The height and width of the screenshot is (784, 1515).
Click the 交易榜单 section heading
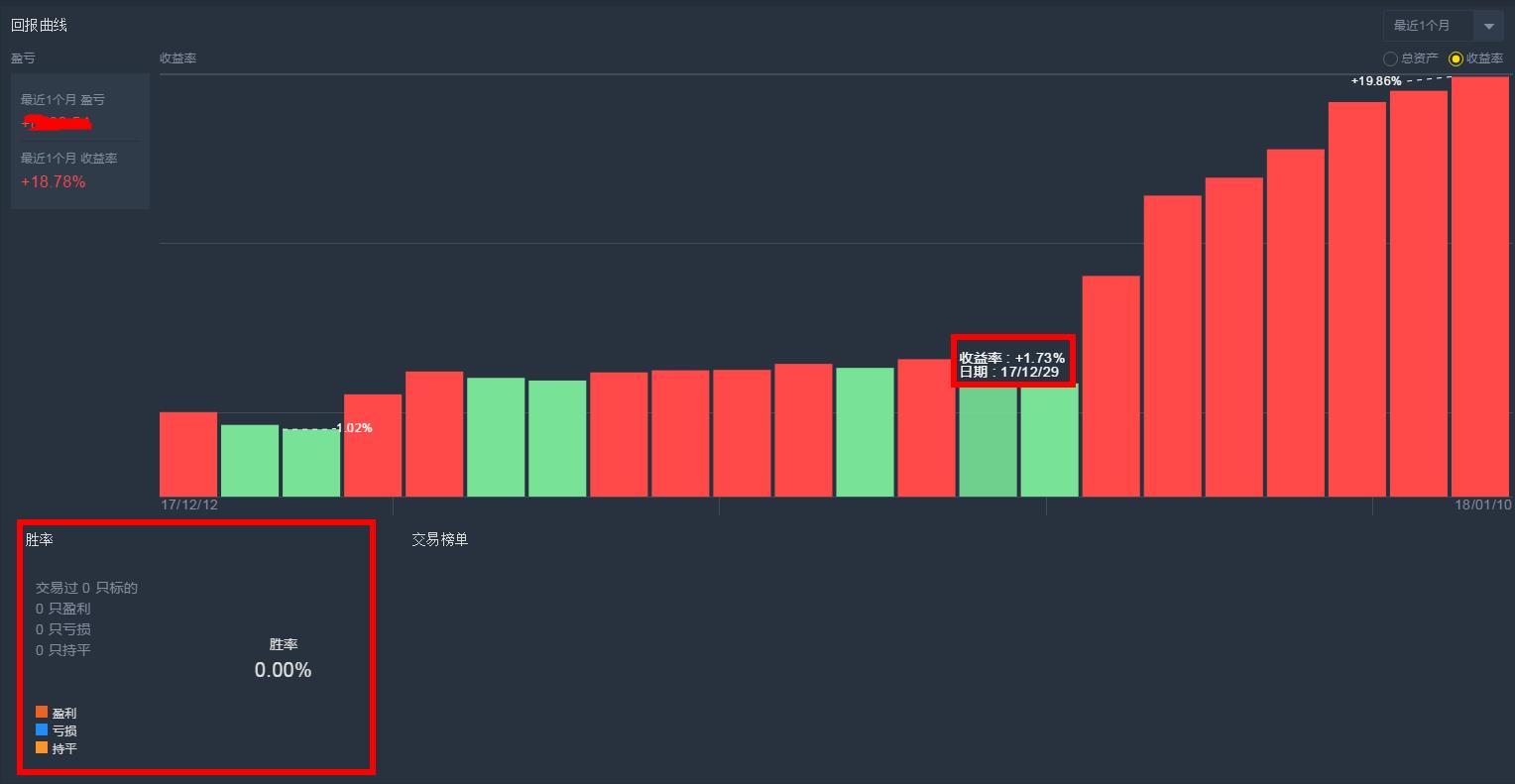[439, 539]
